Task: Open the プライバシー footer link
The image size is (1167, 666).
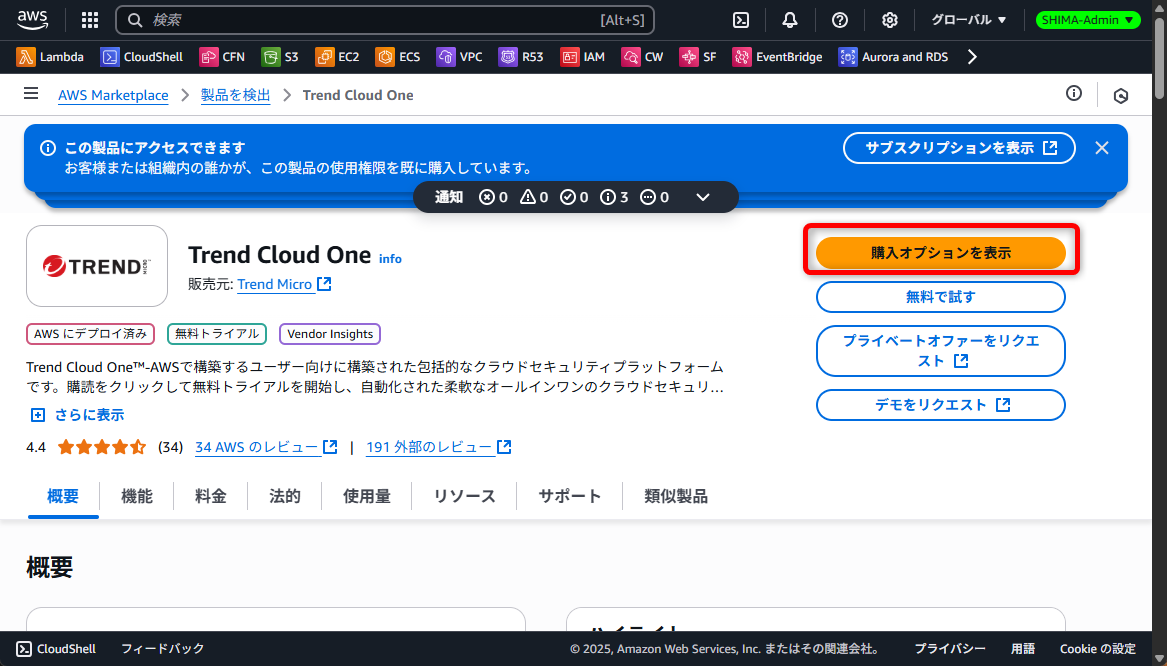Action: click(950, 649)
